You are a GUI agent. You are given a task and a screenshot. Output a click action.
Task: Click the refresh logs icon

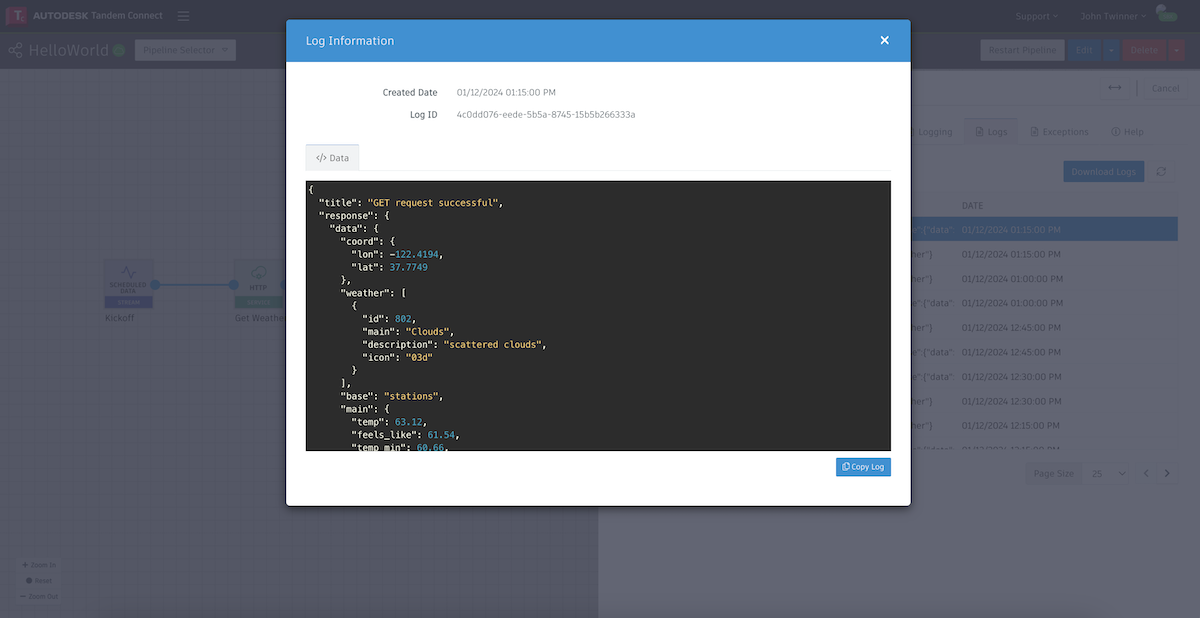(x=1161, y=172)
